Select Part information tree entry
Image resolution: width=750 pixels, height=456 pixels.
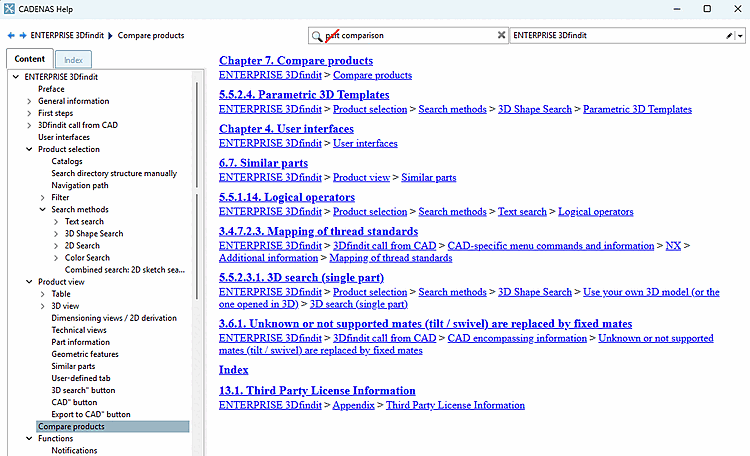click(80, 342)
